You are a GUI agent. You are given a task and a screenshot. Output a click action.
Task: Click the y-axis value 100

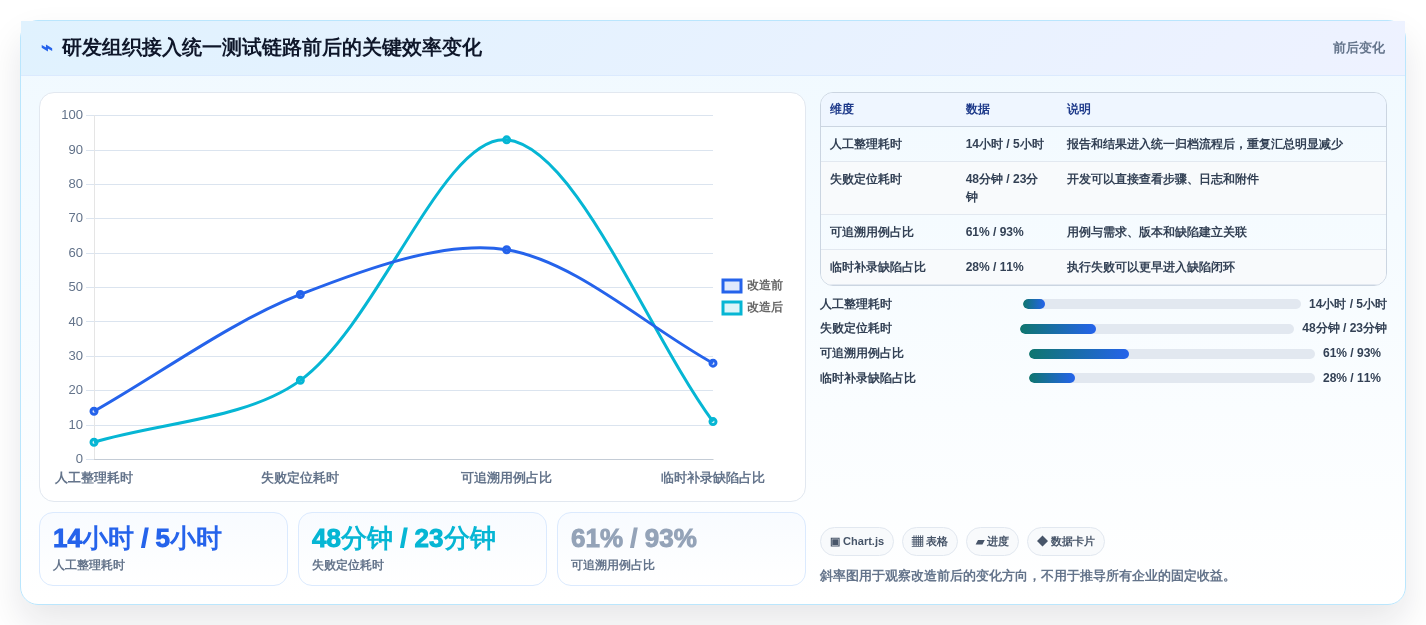pyautogui.click(x=72, y=115)
